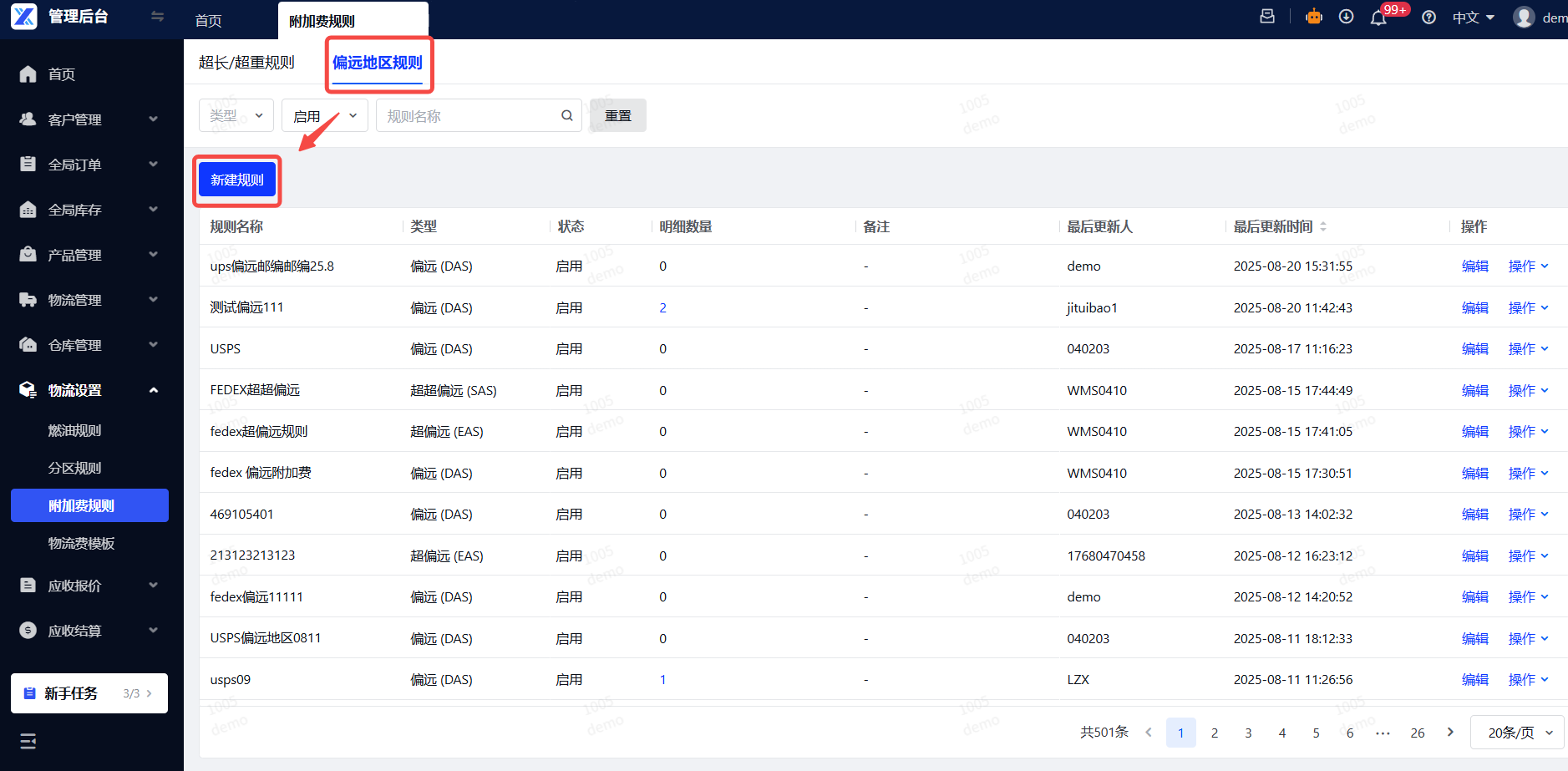1568x771 pixels.
Task: Open the 20条/页 page size dropdown
Action: (x=1517, y=733)
